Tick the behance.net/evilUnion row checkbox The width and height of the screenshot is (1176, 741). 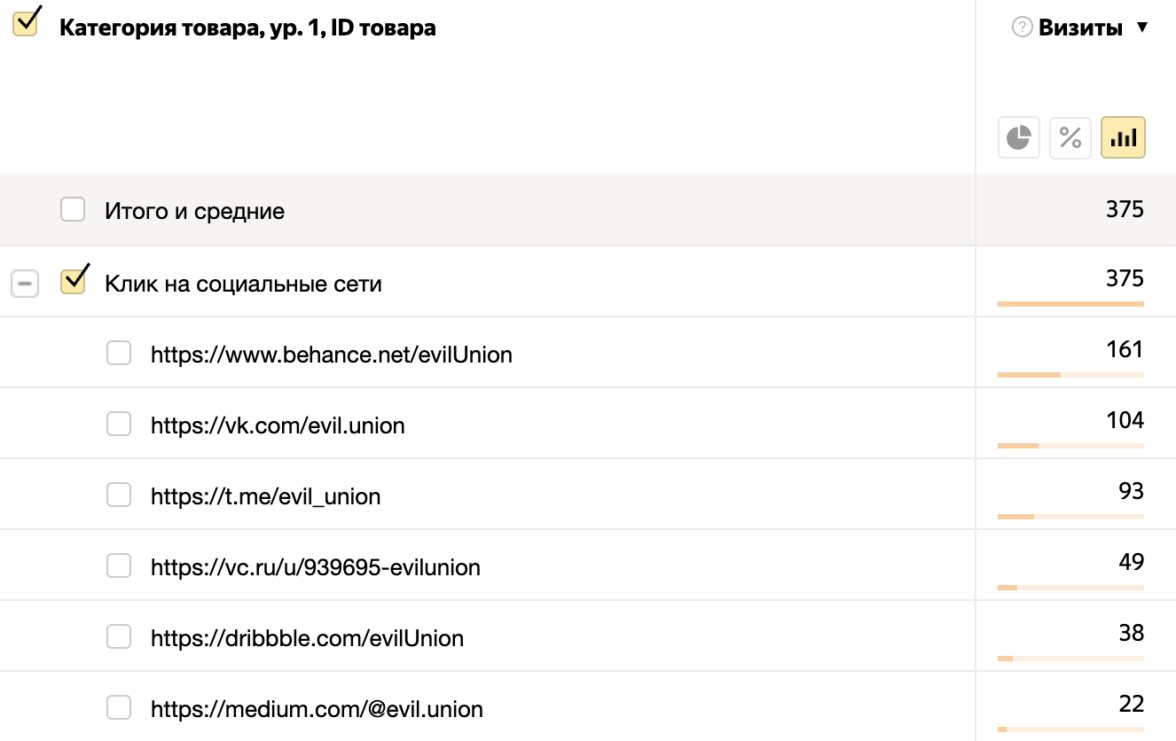tap(119, 353)
